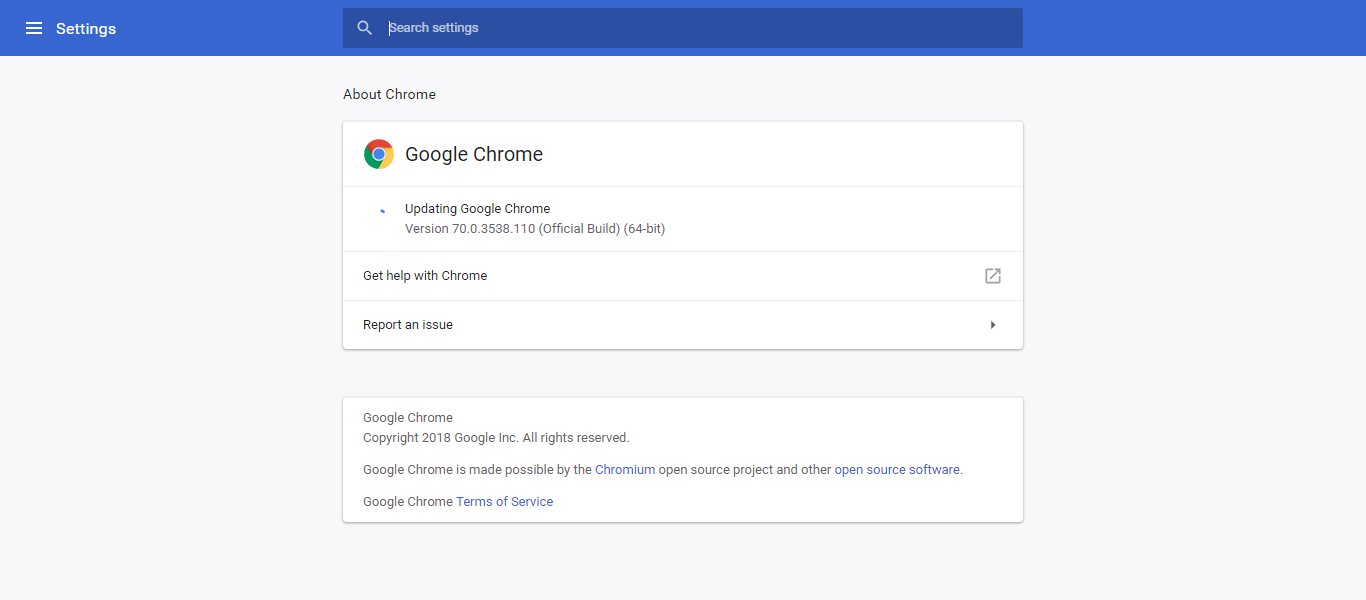
Task: Click the About Chrome heading
Action: pyautogui.click(x=389, y=94)
